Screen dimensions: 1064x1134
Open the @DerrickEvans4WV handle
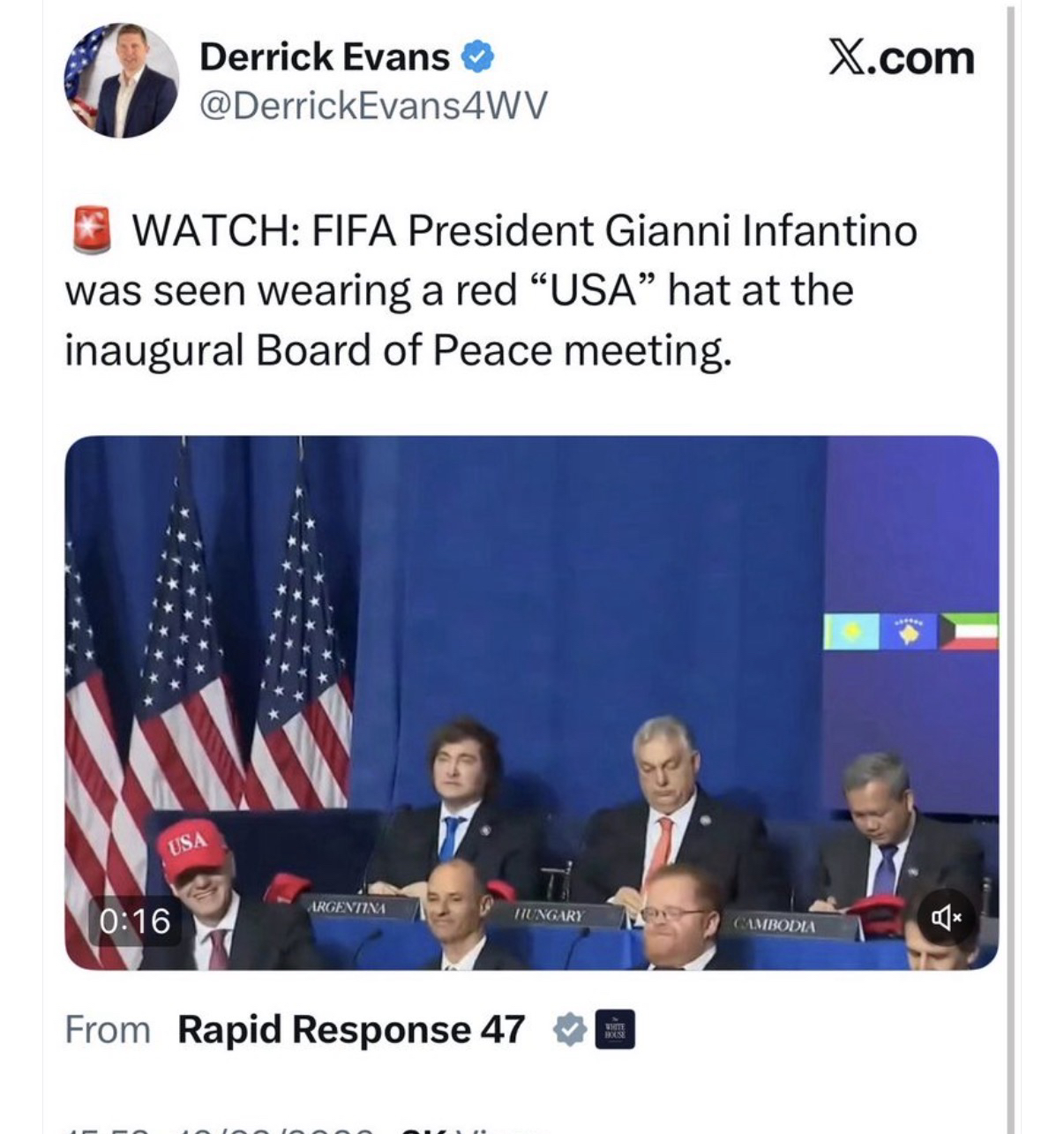click(x=373, y=105)
